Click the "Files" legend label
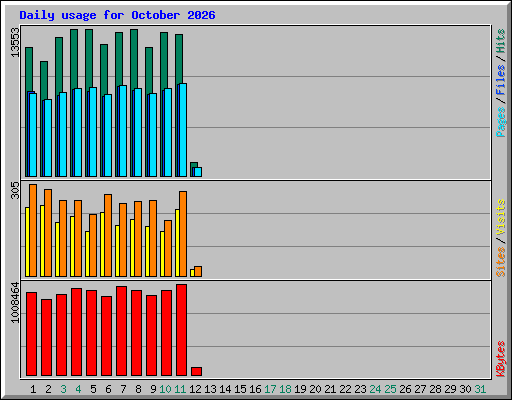Screen dimensions: 512x400 [500, 80]
